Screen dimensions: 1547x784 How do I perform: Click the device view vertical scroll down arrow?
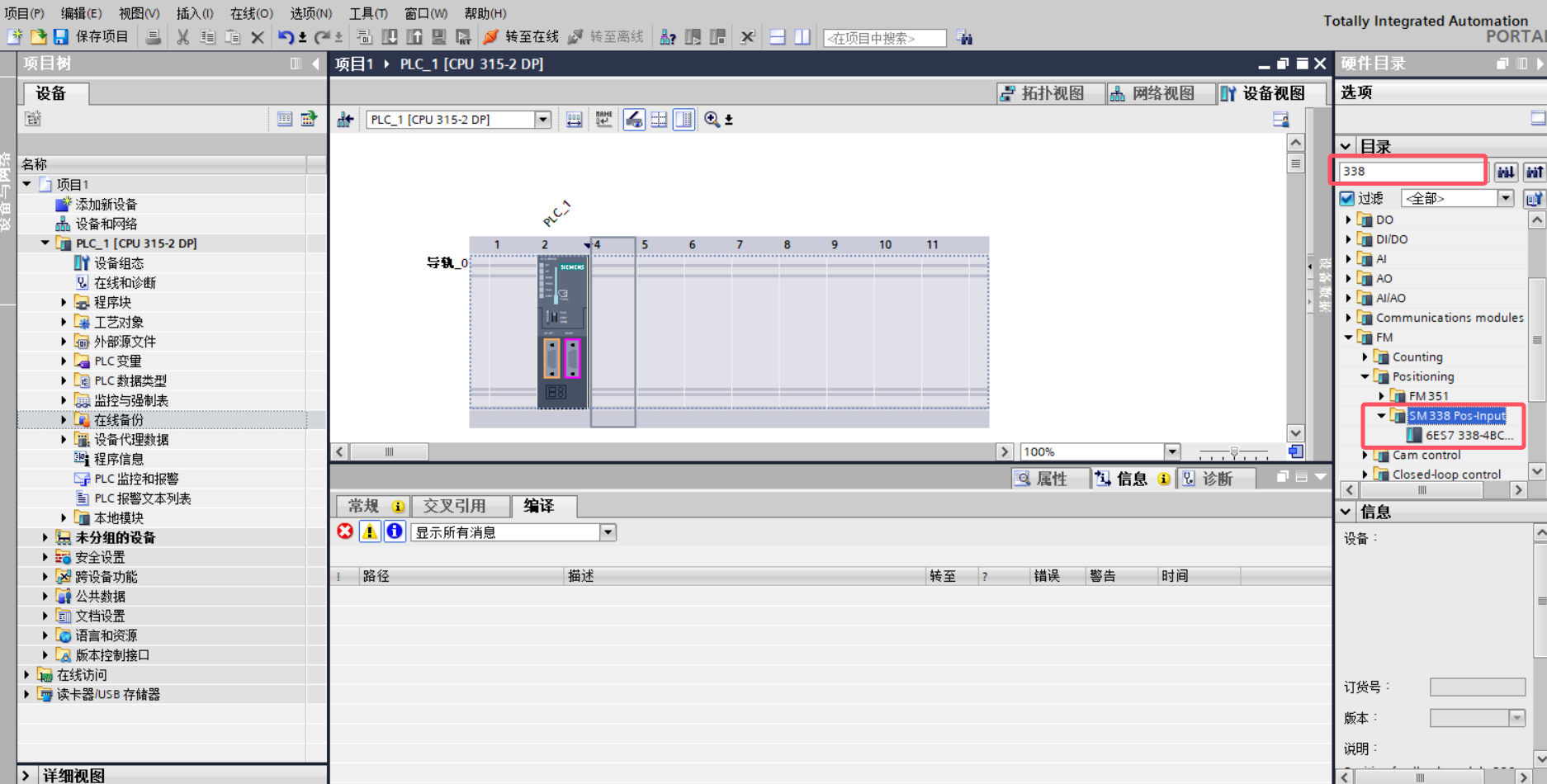[x=1295, y=433]
